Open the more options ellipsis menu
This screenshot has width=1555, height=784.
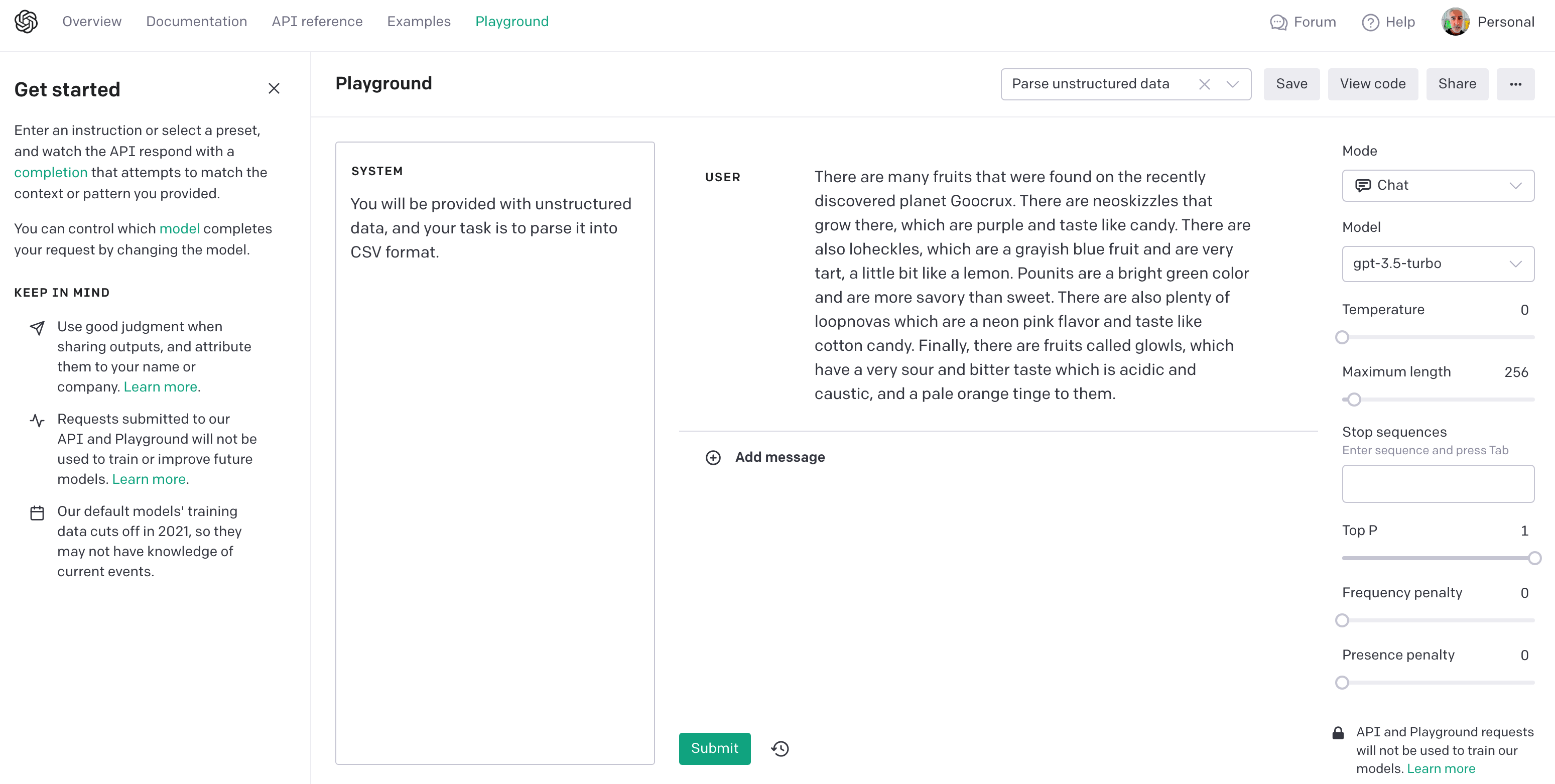(1515, 84)
